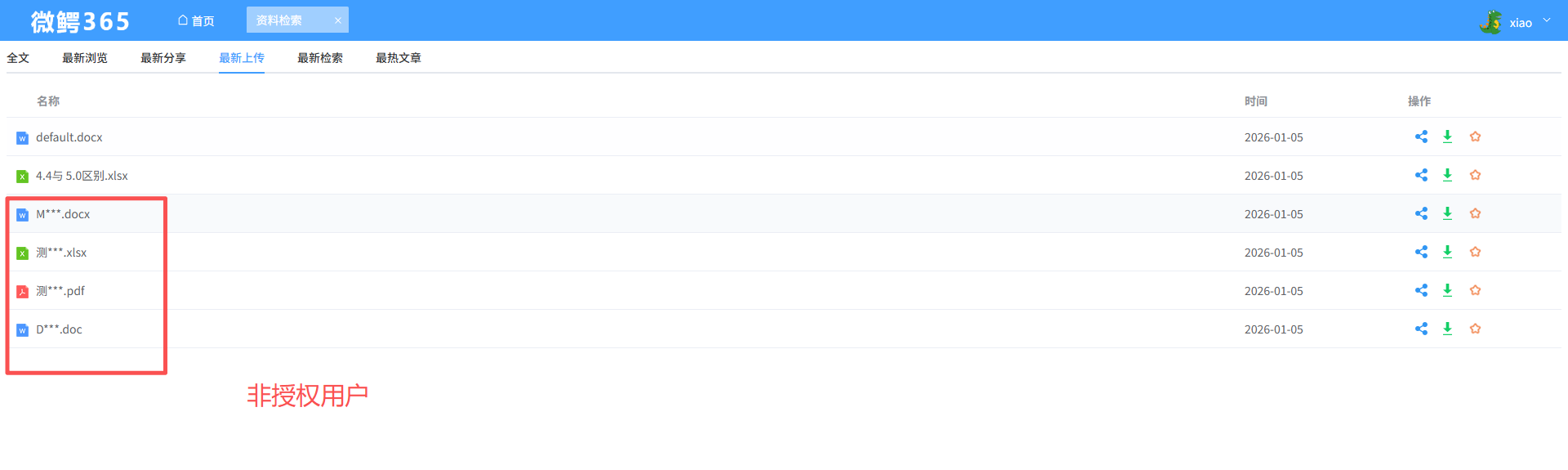
Task: Select the 最新分享 tab
Action: [x=163, y=58]
